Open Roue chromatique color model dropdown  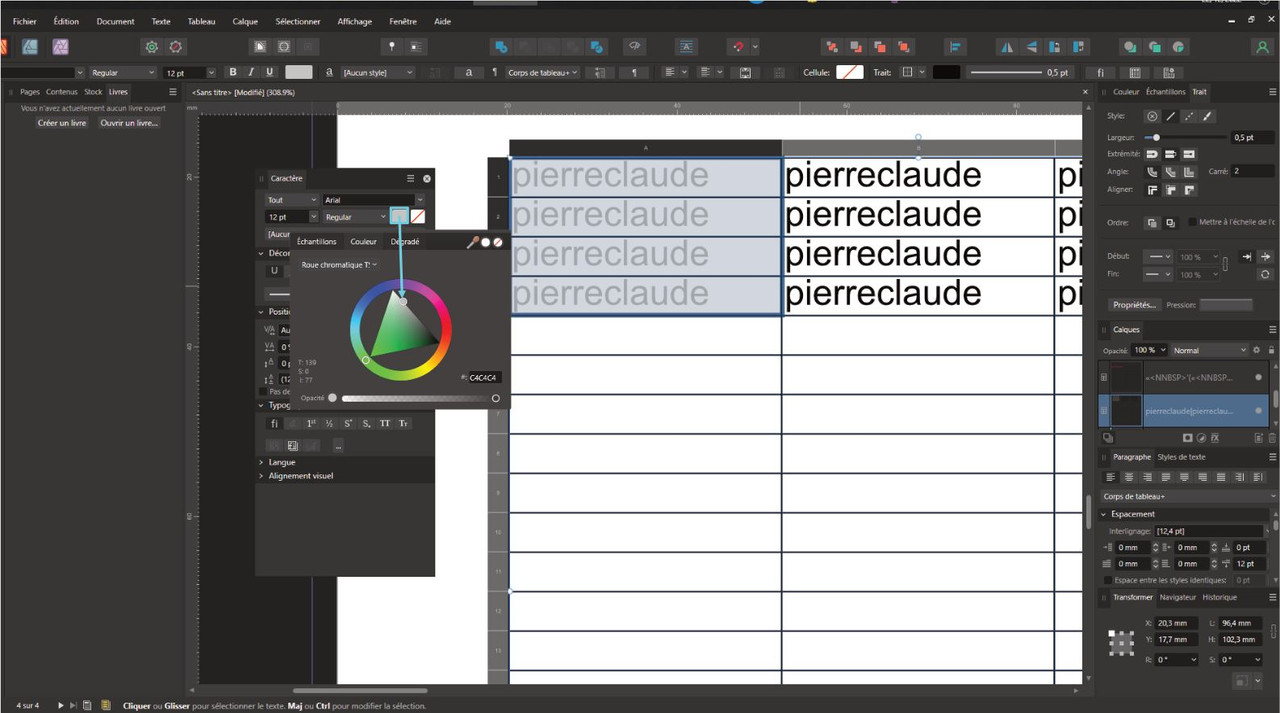(x=339, y=264)
